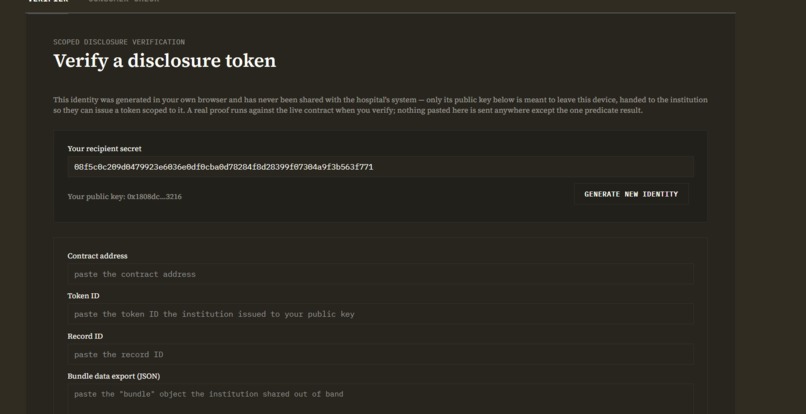Click the 'Token ID' label
This screenshot has width=806, height=414.
(x=83, y=296)
